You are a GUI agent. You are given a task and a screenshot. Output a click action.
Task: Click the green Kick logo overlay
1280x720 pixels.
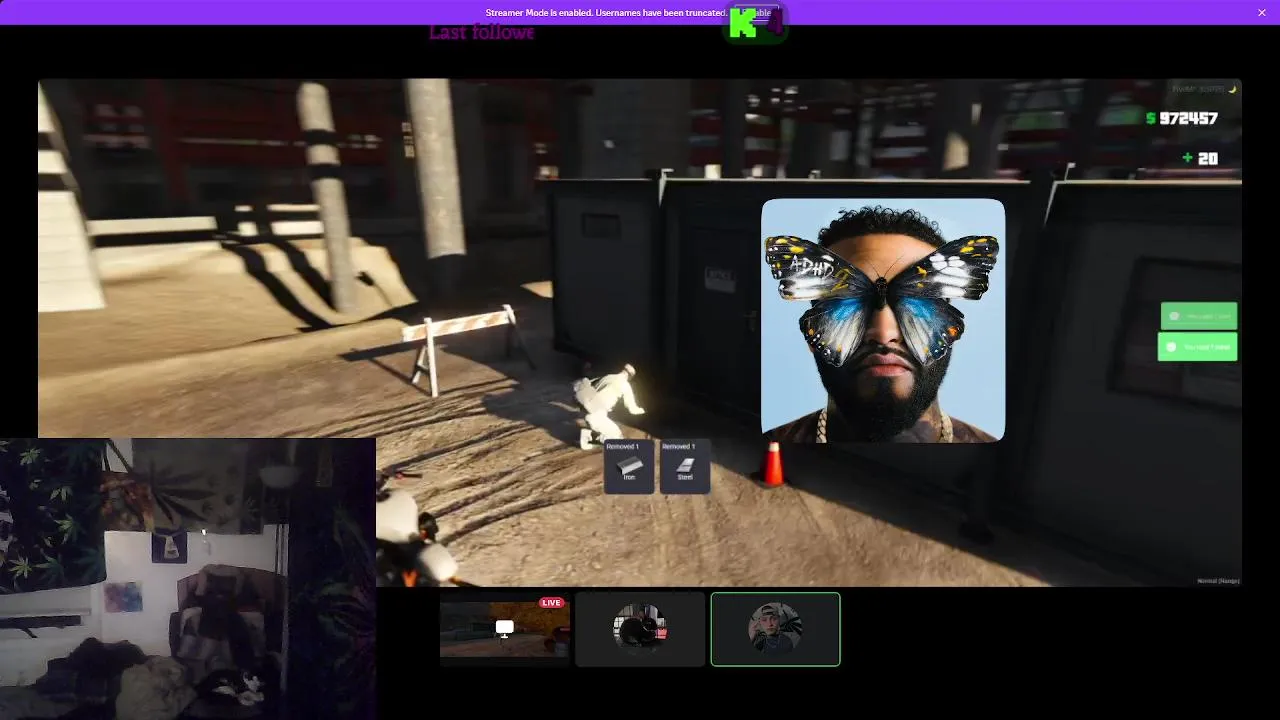(x=755, y=24)
